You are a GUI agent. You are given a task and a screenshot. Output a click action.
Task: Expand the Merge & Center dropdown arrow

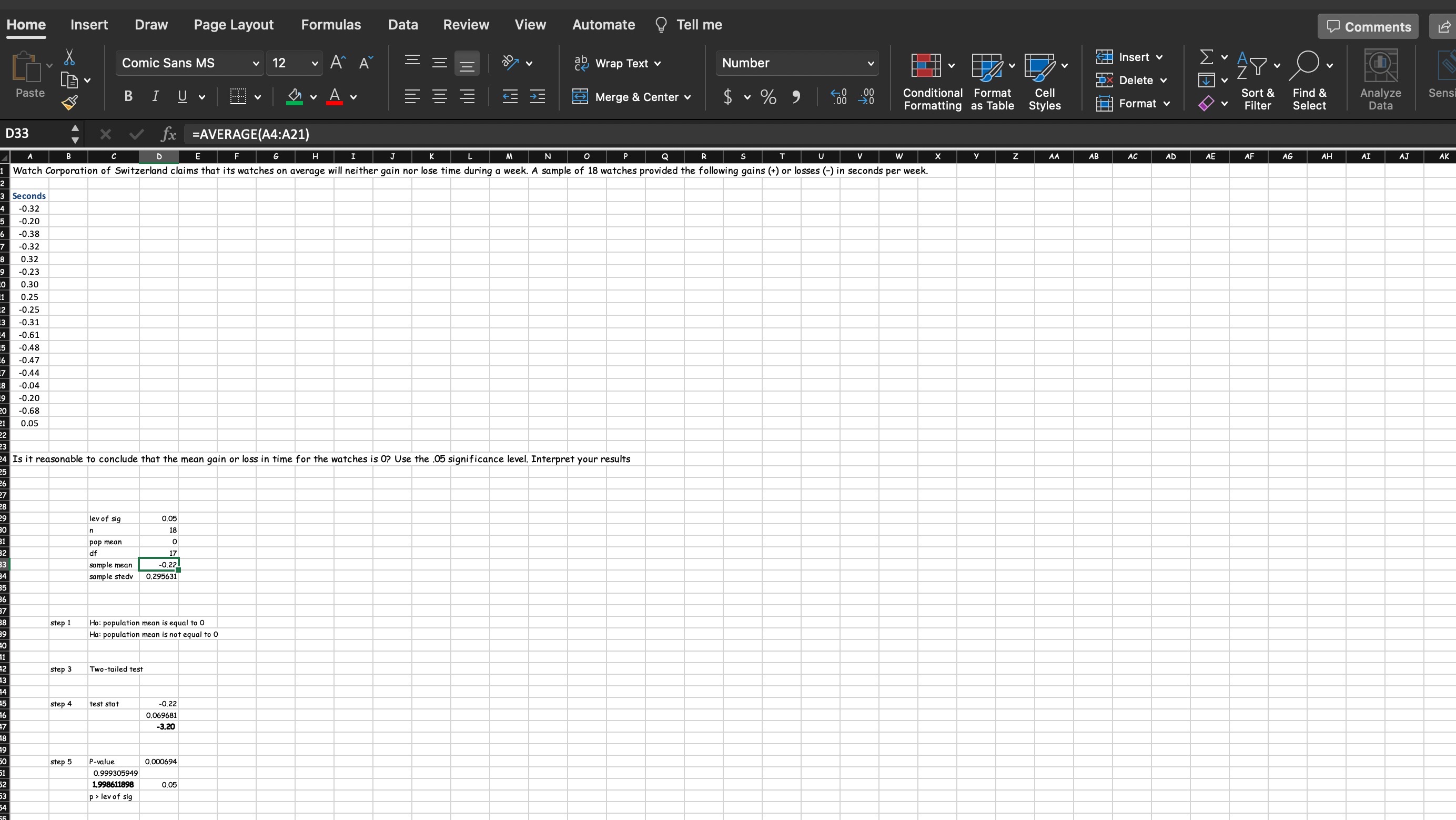tap(687, 97)
